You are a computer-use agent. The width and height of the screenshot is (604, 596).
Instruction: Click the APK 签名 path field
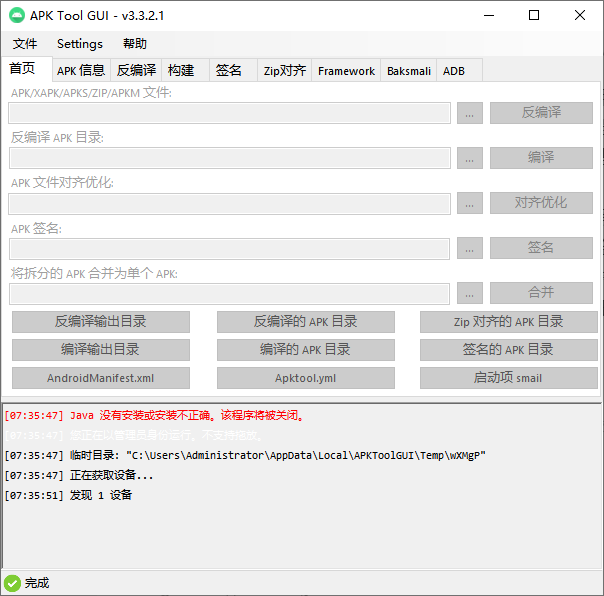[230, 248]
